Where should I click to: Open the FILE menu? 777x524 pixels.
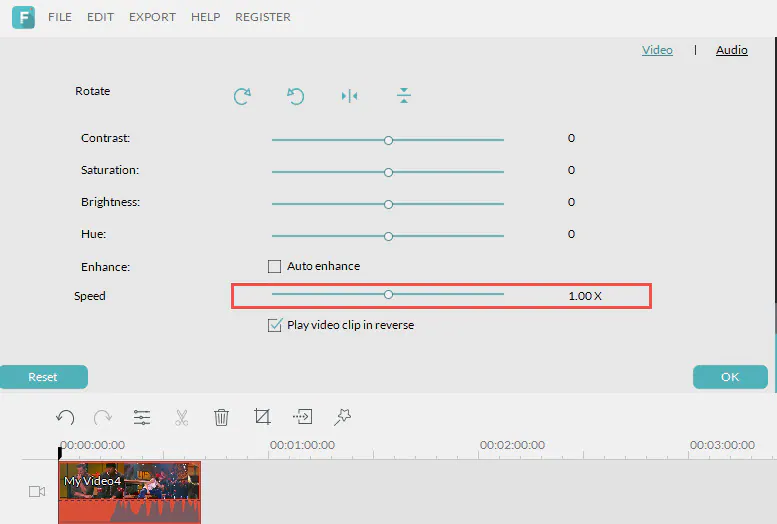tap(60, 17)
